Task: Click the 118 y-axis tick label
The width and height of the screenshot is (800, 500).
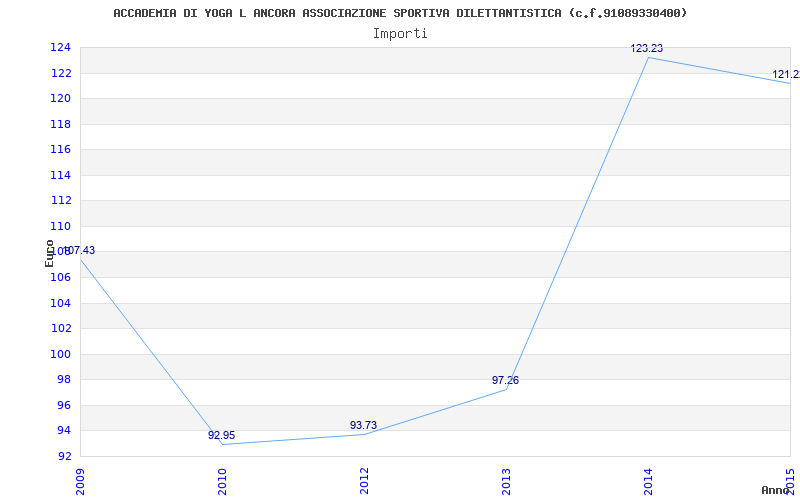Action: [60, 124]
